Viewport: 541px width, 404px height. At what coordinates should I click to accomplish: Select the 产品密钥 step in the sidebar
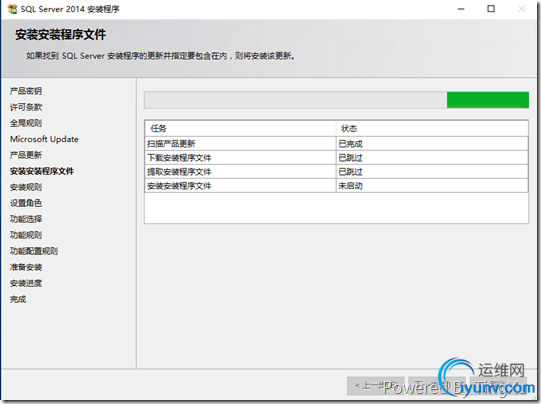tap(26, 91)
